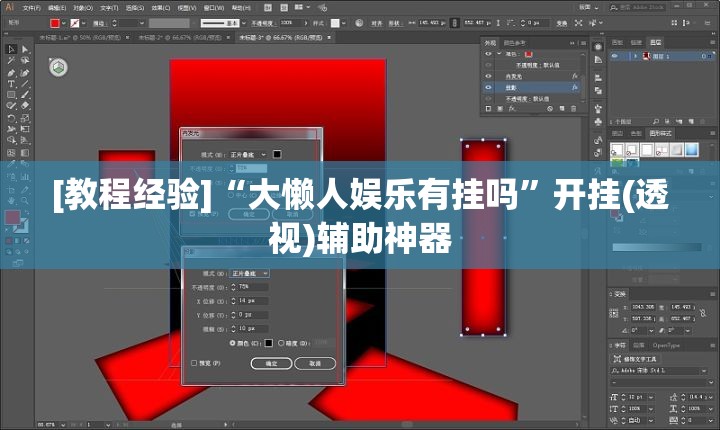720x430 pixels.
Task: Click the perspective grid plane widget
Action: click(x=58, y=68)
